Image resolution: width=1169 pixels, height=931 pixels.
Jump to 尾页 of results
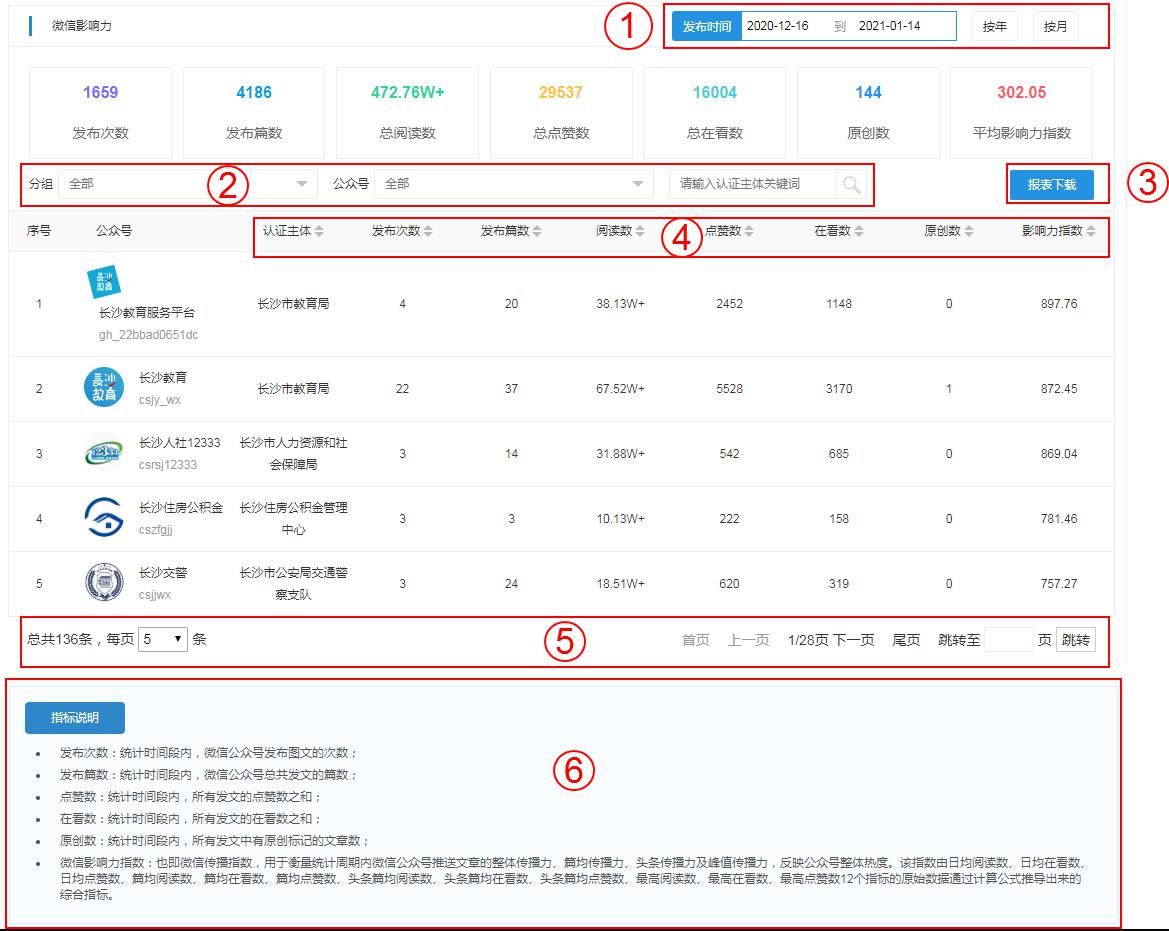pos(906,640)
